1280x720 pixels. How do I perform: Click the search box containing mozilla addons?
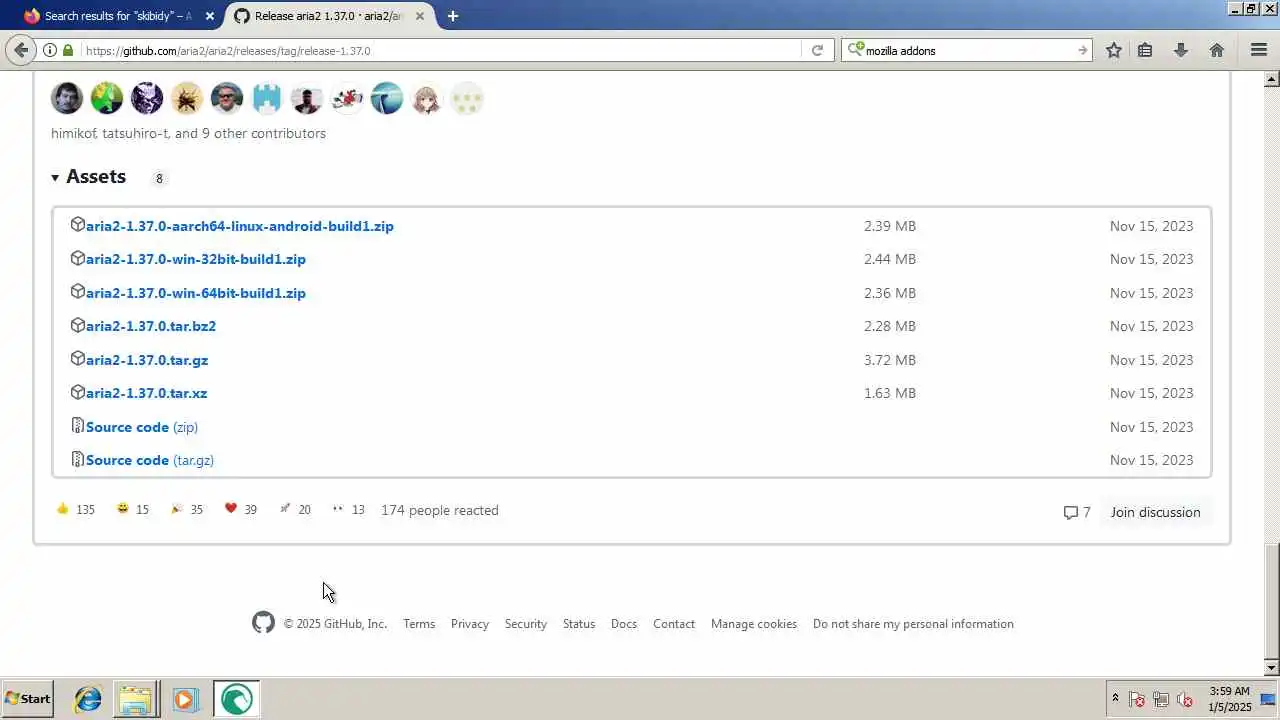point(967,50)
